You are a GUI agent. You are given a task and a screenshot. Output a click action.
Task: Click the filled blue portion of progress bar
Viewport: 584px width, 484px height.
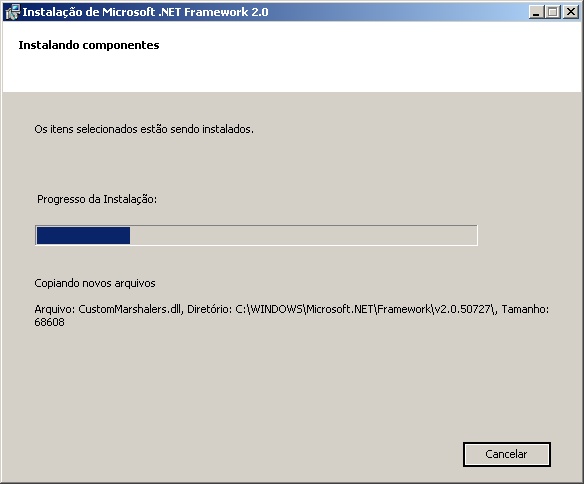click(x=83, y=235)
